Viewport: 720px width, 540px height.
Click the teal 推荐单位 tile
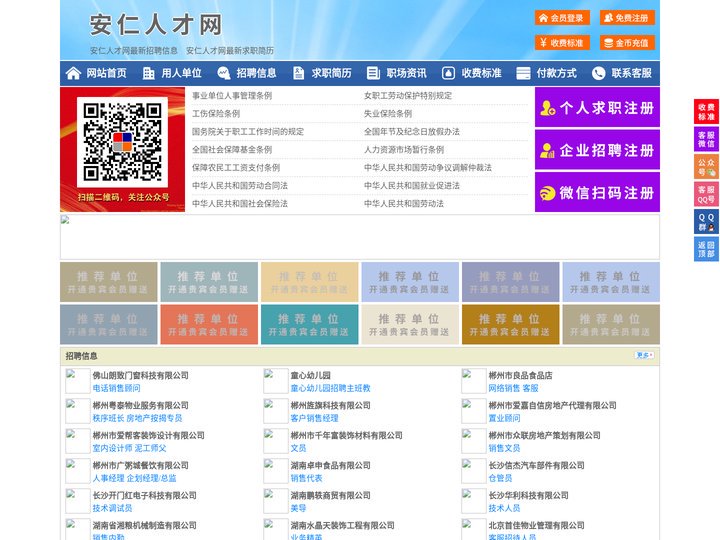pyautogui.click(x=309, y=325)
